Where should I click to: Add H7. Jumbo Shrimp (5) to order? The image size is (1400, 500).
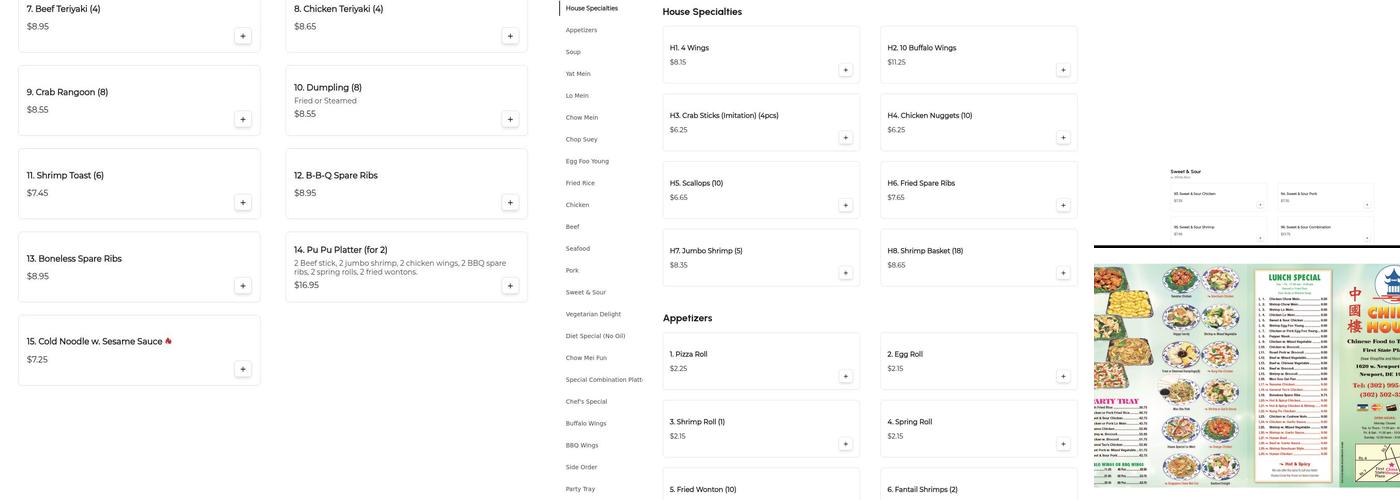point(845,273)
